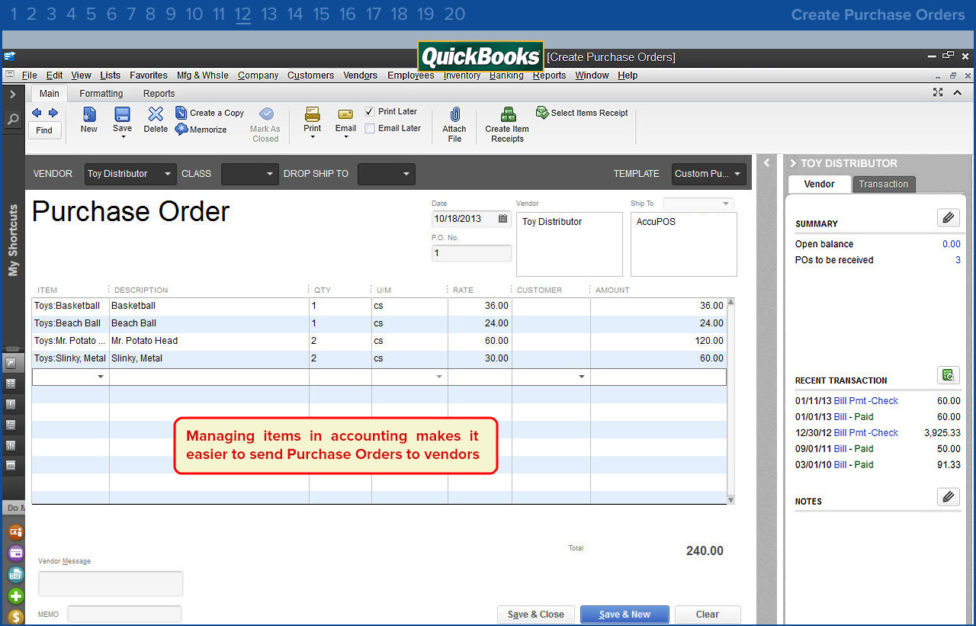Screen dimensions: 976x626
Task: Expand the left sidebar with arrow icon
Action: pos(12,95)
